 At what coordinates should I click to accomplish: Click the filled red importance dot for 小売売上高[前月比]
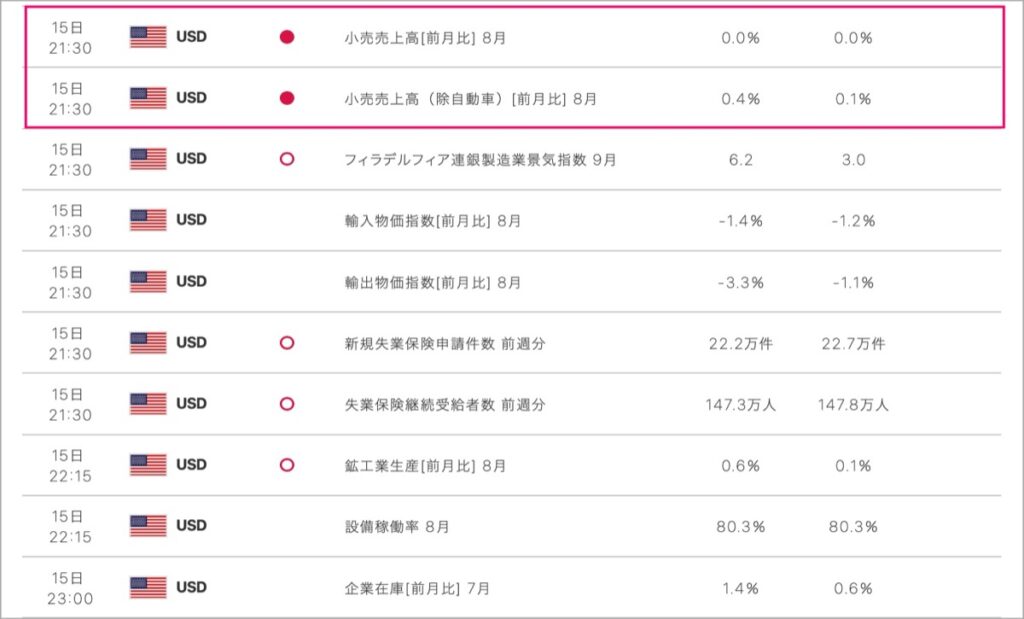point(287,37)
